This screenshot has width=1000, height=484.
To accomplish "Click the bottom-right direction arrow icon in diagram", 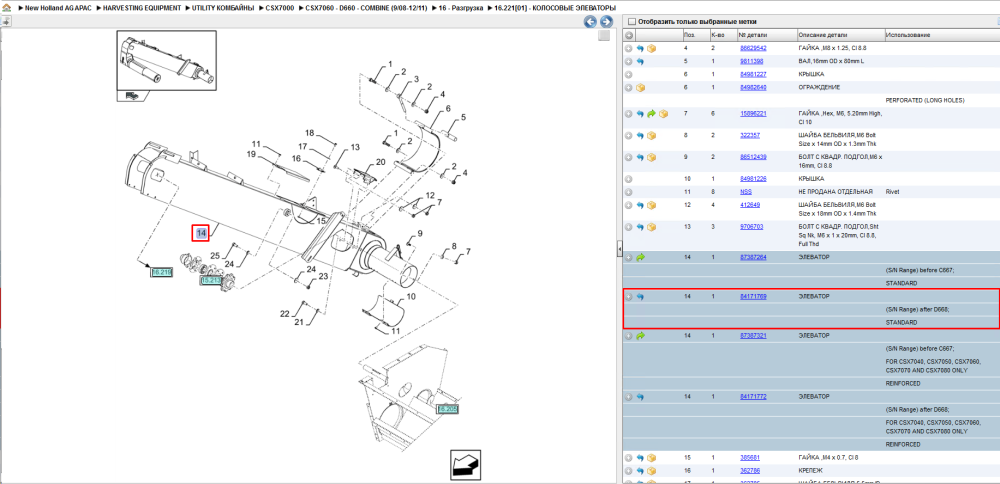I will click(466, 466).
